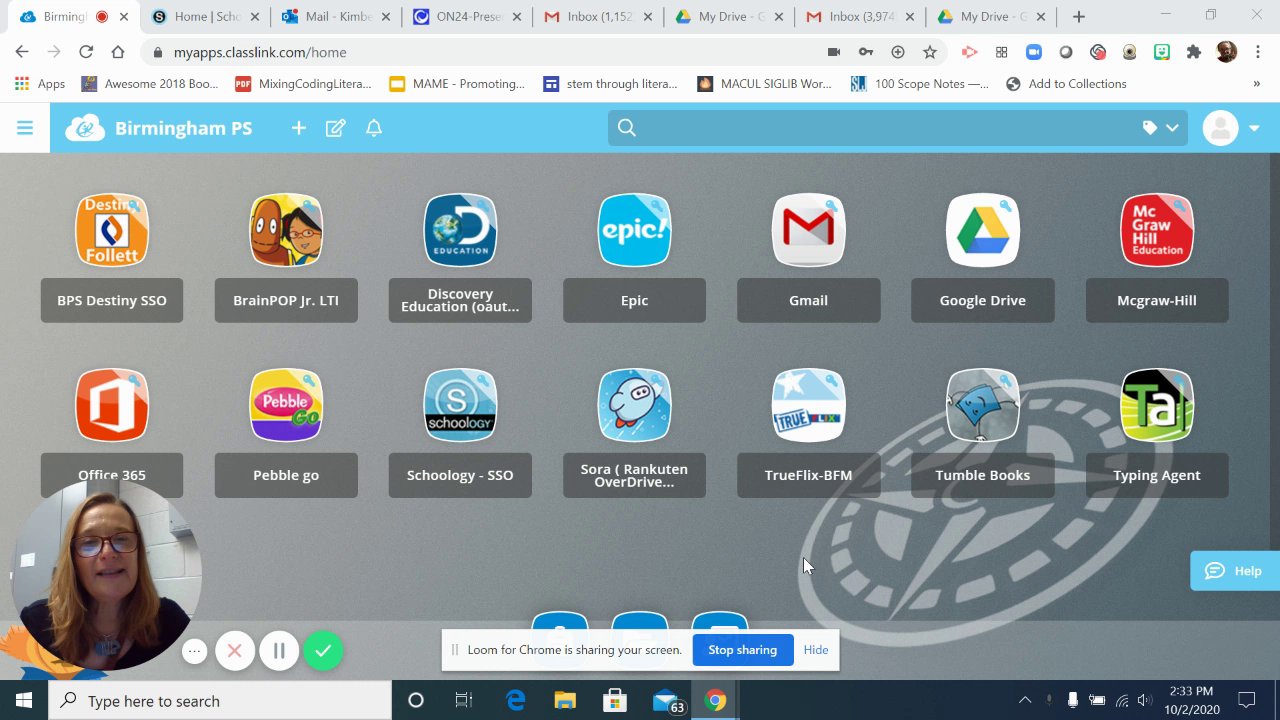Open the Chrome extensions puzzle icon

point(1193,52)
